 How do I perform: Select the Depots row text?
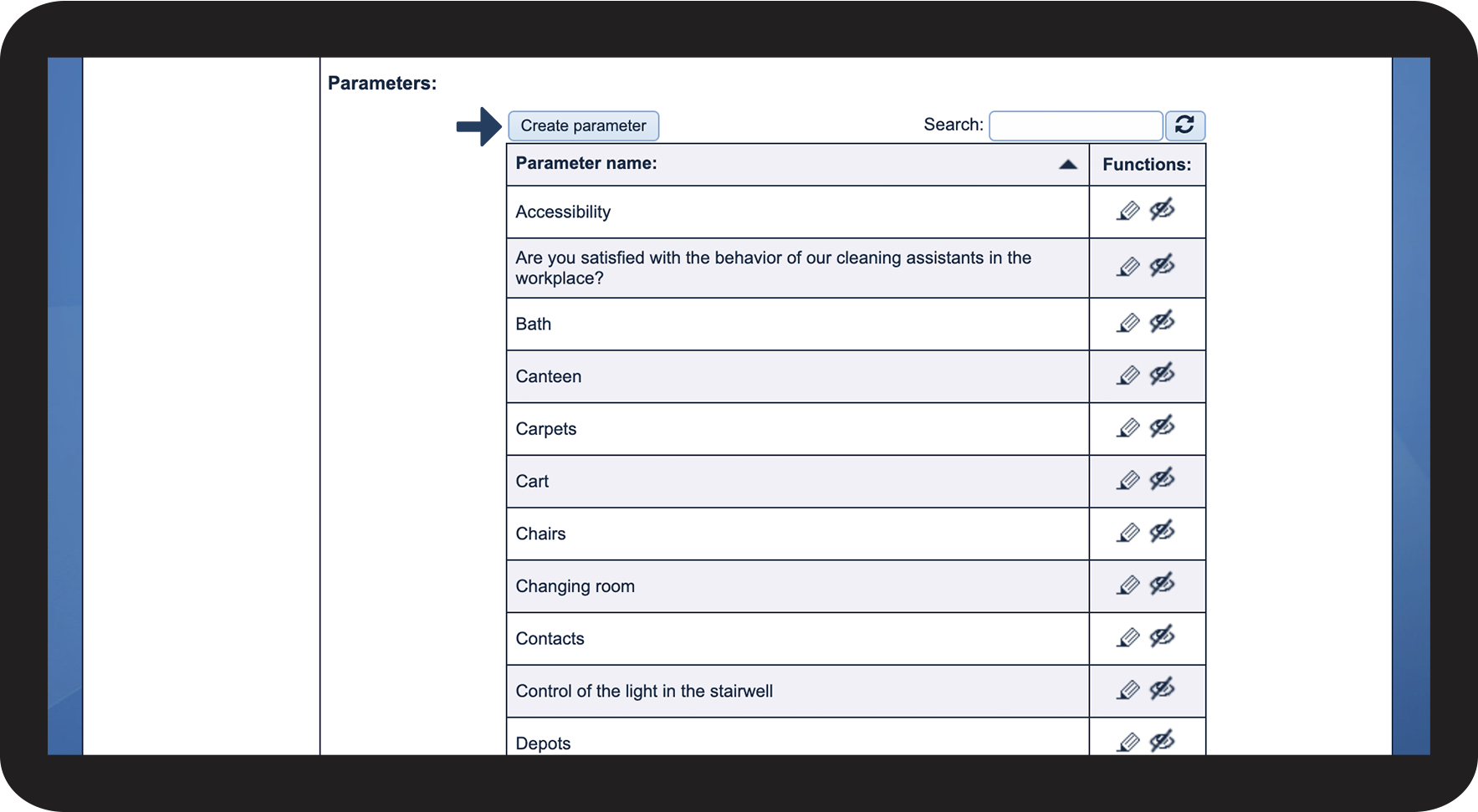pyautogui.click(x=543, y=743)
